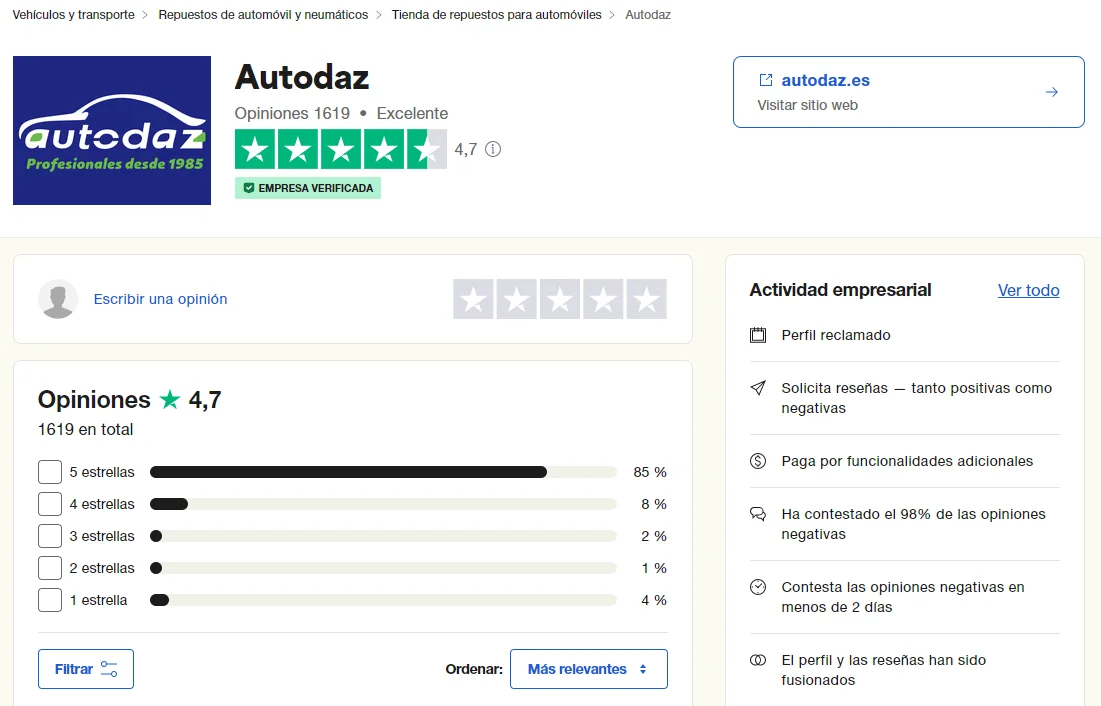Click the dollar coin icon beside Paga por funcionalidades
Viewport: 1101px width, 706px height.
[758, 461]
